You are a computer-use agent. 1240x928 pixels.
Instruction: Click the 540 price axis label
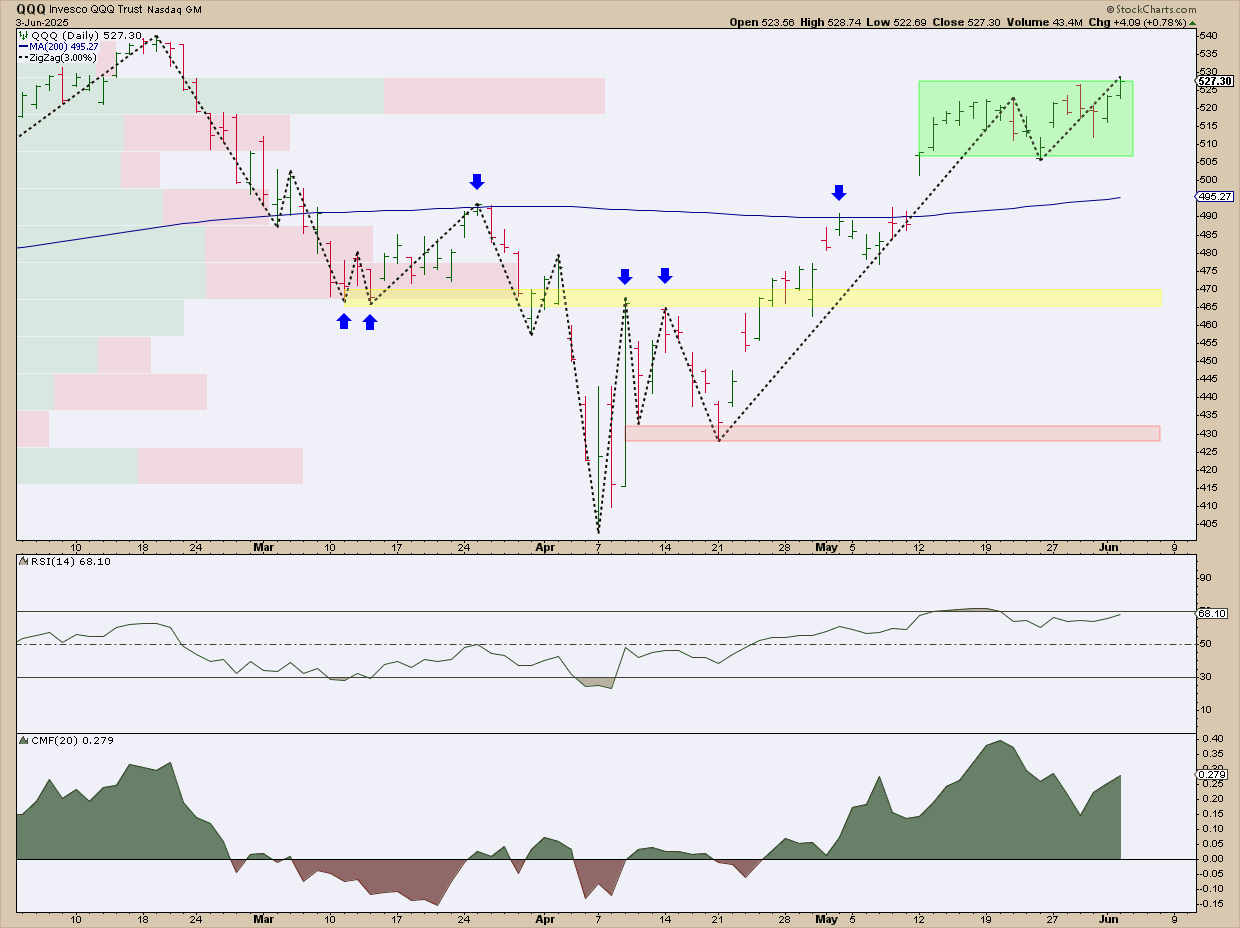coord(1209,35)
